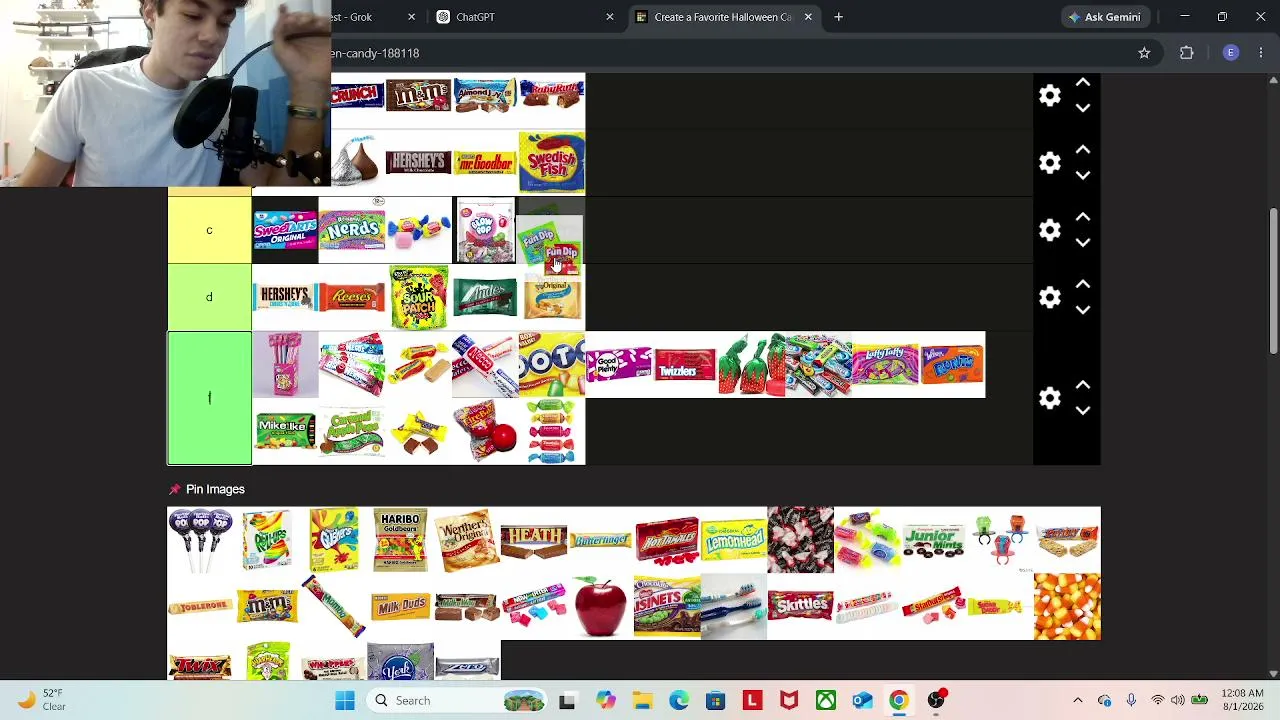
Task: Open McAfee from the taskbar
Action: (789, 700)
